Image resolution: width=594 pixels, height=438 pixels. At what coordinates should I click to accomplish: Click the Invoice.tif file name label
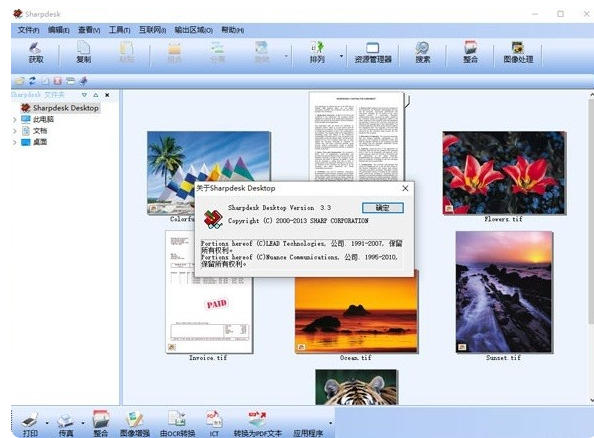pyautogui.click(x=208, y=357)
